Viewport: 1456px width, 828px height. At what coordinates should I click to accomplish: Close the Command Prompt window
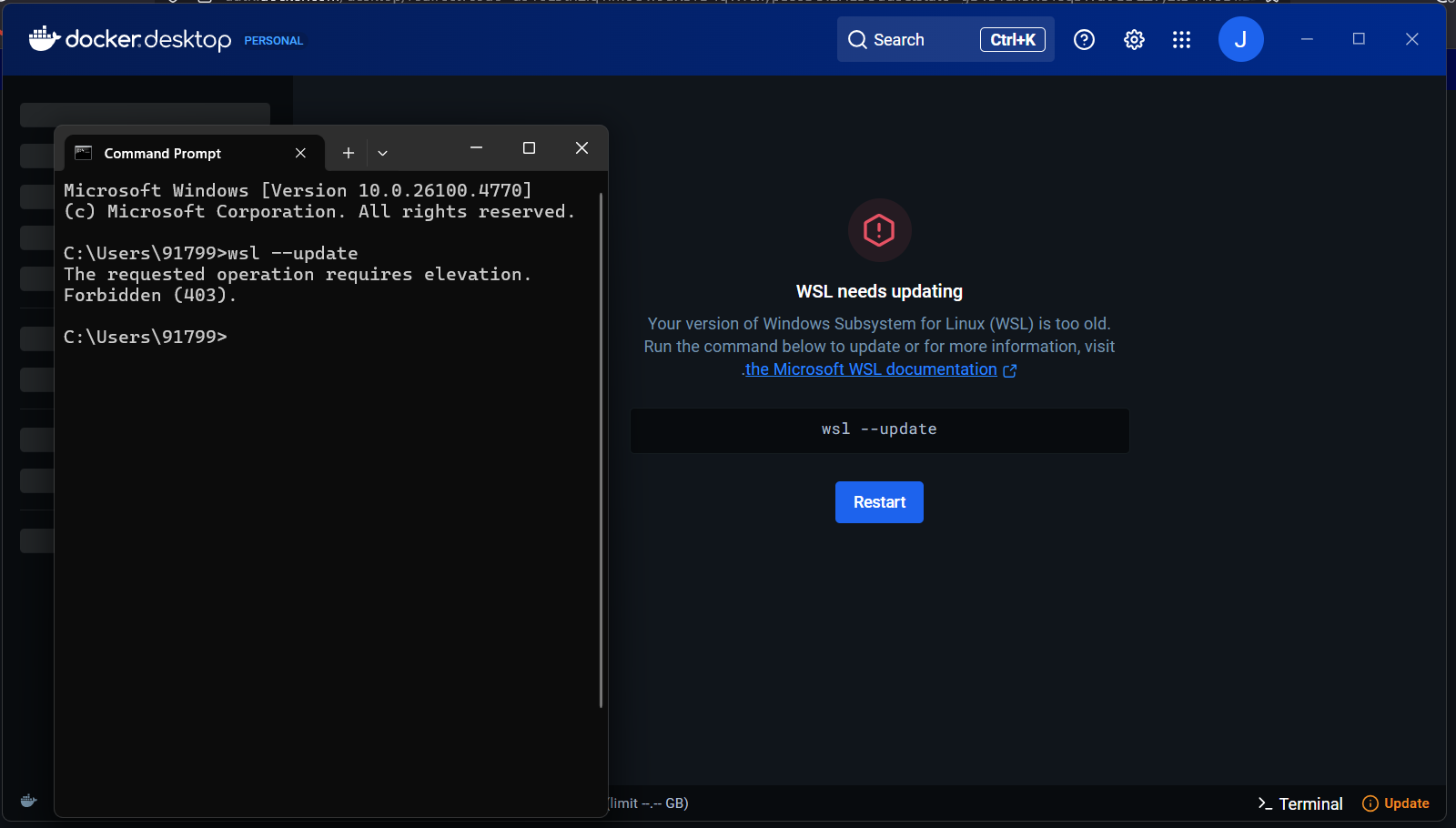[x=581, y=147]
